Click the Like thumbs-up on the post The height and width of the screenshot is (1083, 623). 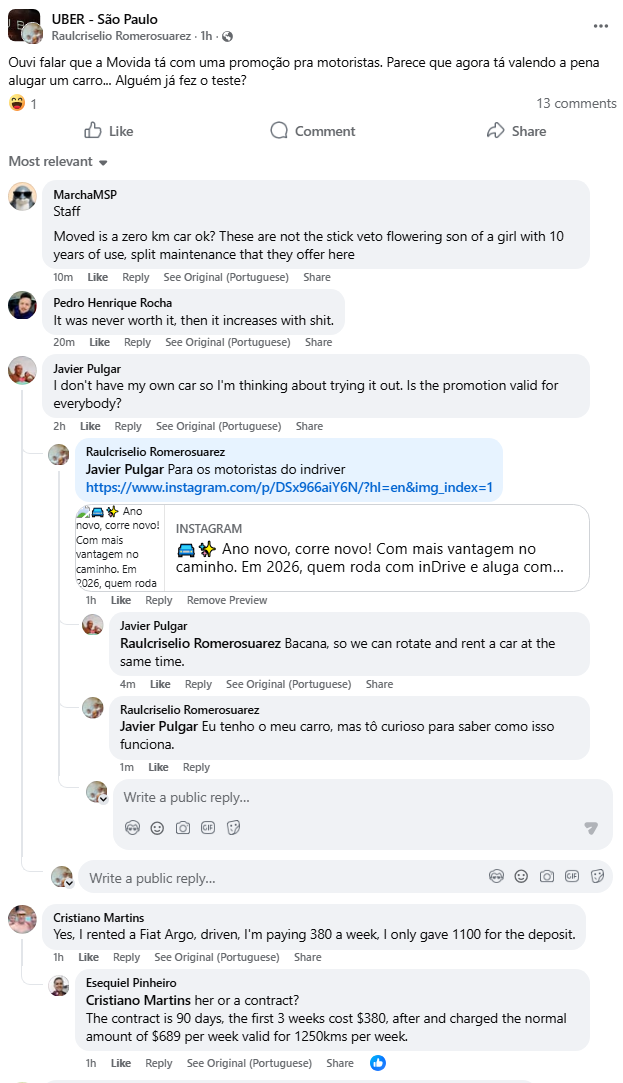pos(109,131)
